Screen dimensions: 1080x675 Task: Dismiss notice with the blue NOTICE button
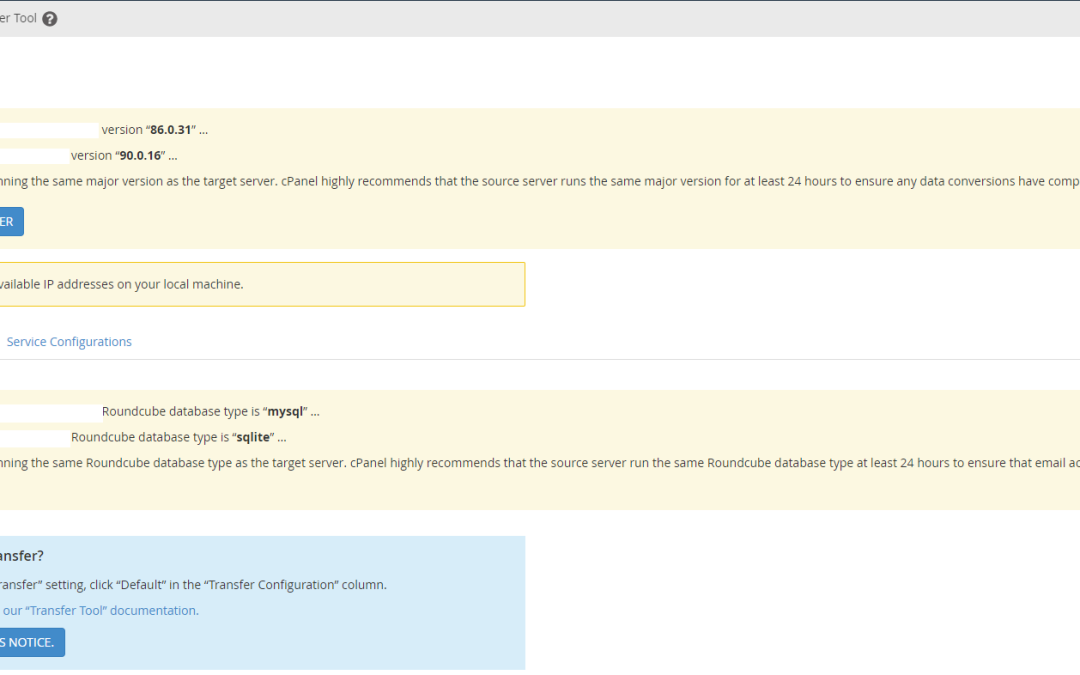coord(30,642)
